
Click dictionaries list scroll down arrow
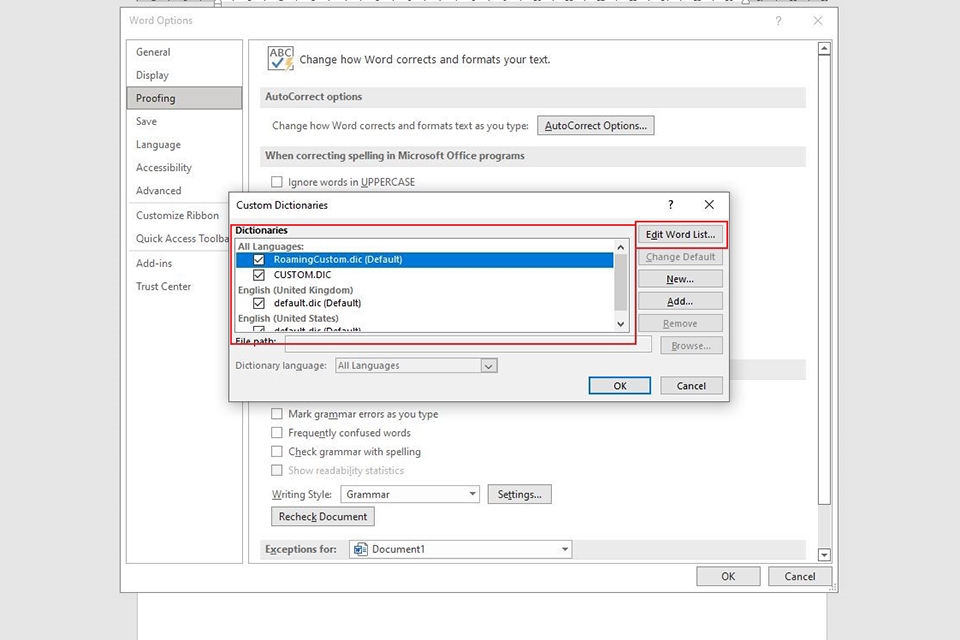[x=620, y=325]
